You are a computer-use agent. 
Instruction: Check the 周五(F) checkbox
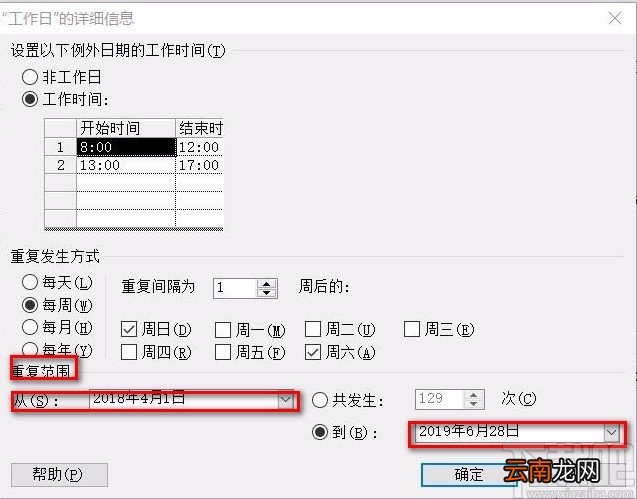223,352
